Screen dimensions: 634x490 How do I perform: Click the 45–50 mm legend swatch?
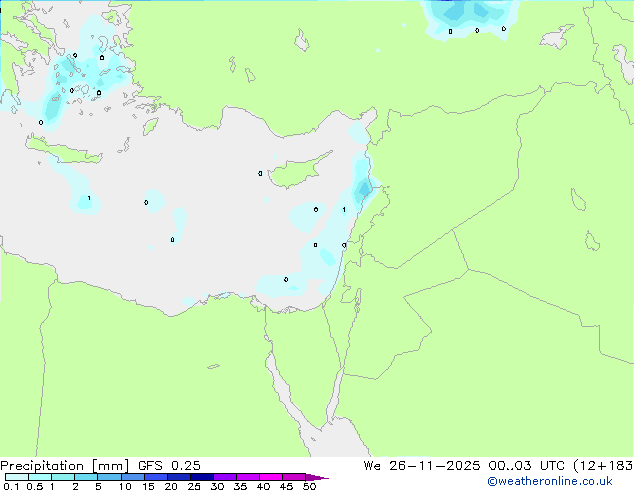point(294,477)
